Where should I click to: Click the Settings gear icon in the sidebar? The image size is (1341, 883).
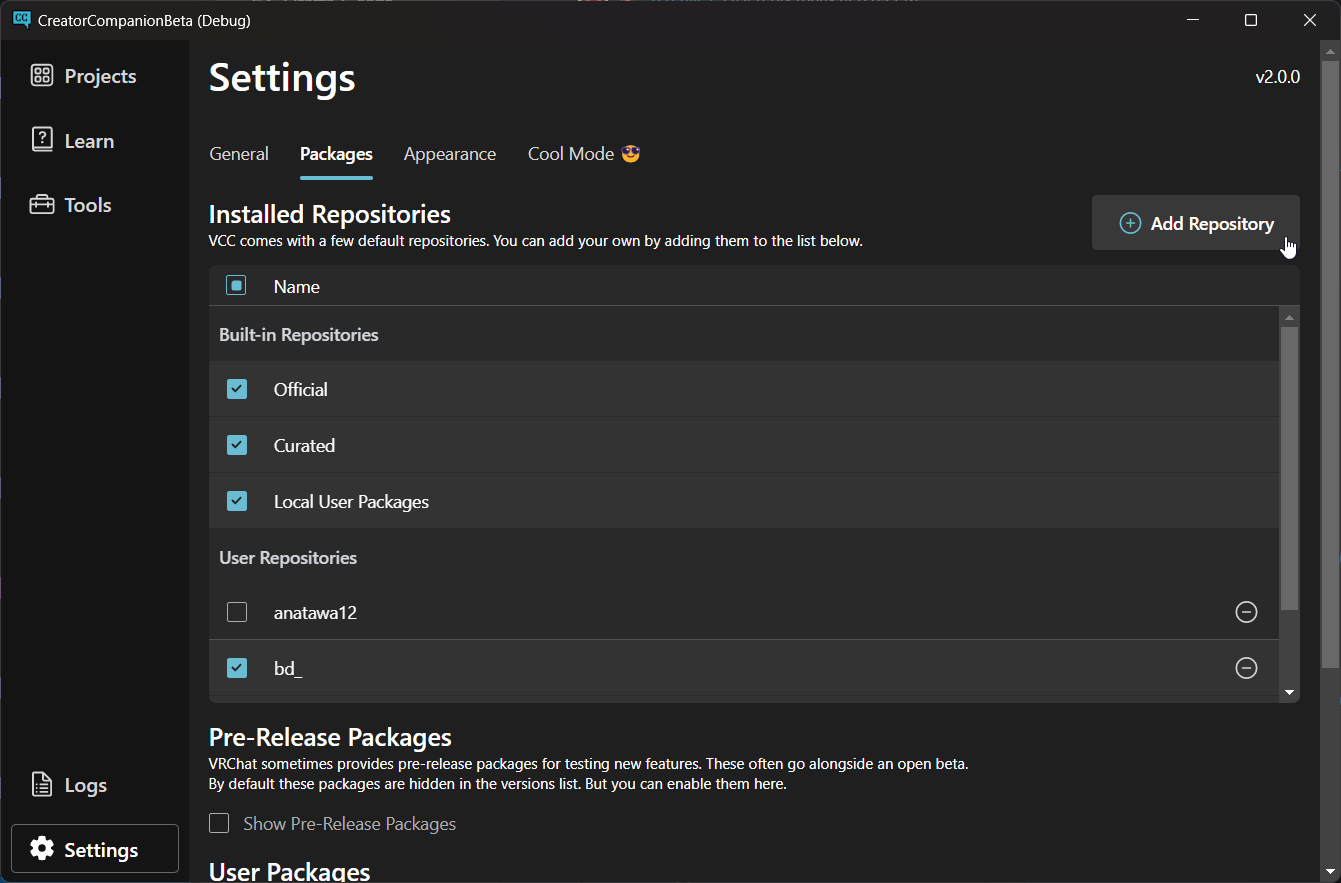click(42, 848)
